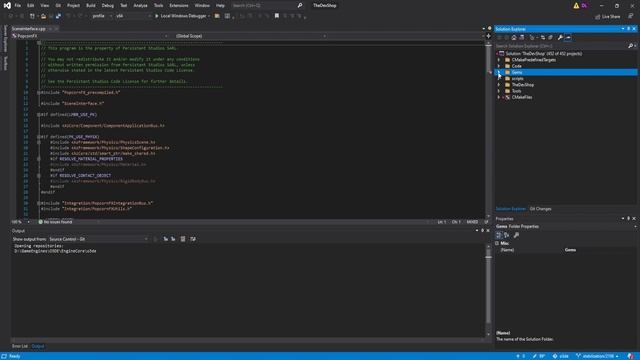640x360 pixels.
Task: Click the Solution Explorer Home icon
Action: (x=514, y=38)
